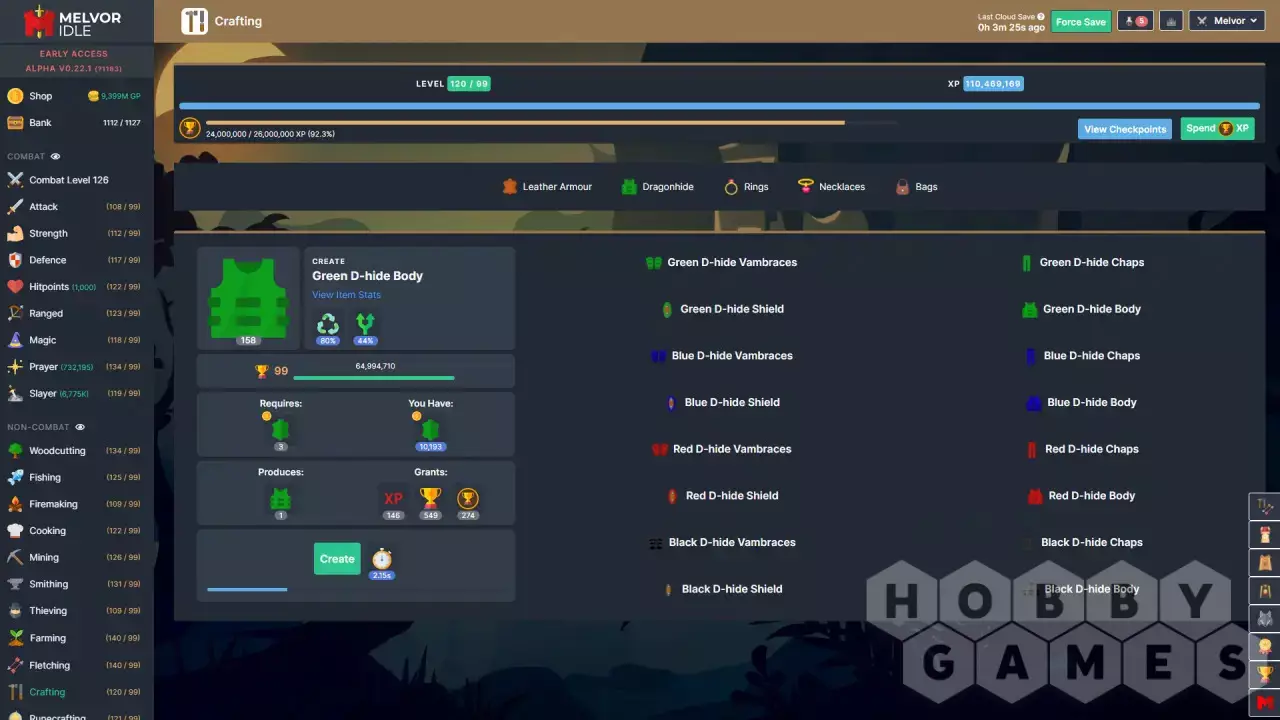Toggle Combat section visibility eye icon

coord(56,157)
